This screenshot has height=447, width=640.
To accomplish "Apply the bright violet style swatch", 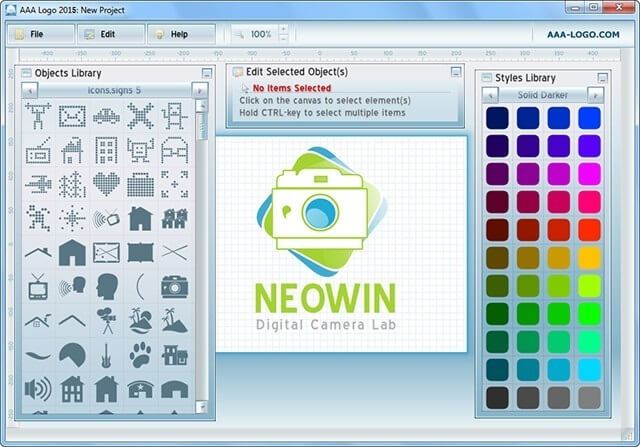I will click(589, 146).
